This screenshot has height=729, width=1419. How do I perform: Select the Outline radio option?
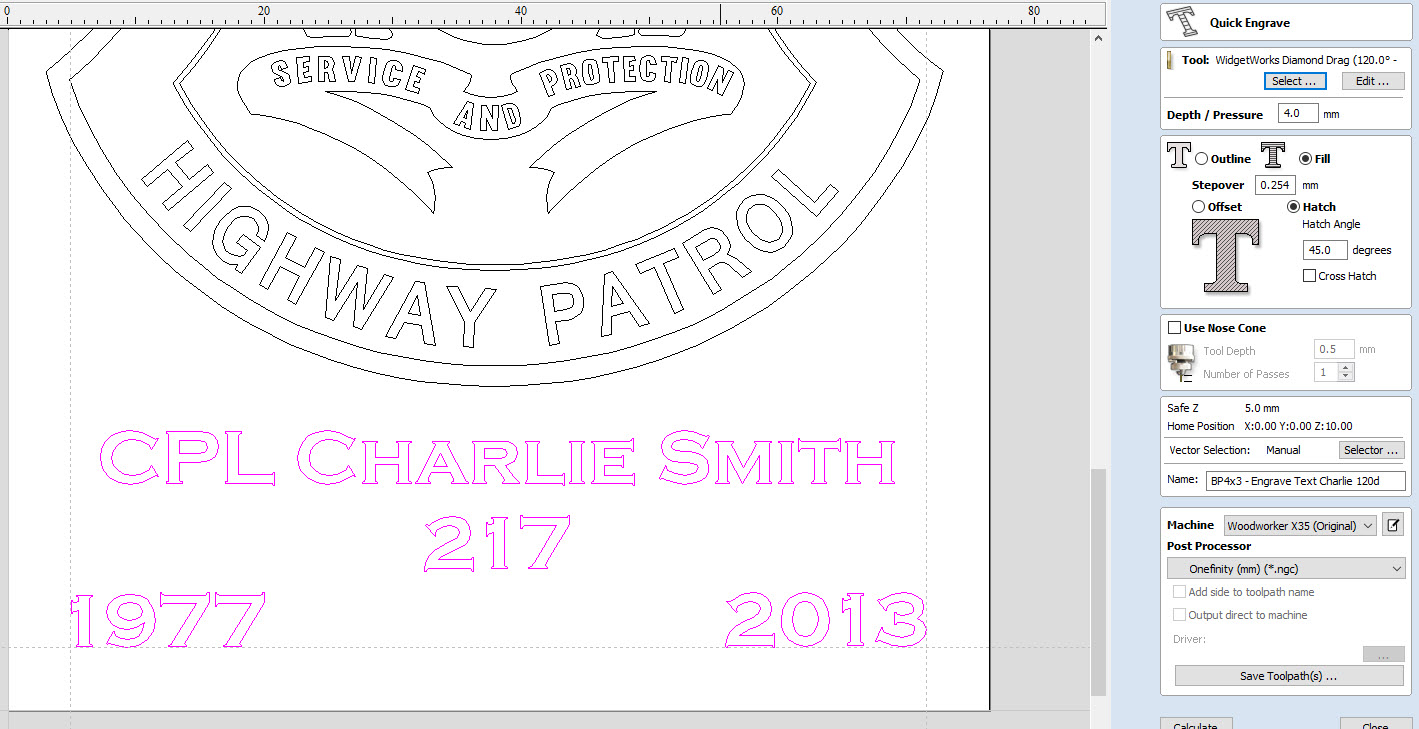[1201, 159]
